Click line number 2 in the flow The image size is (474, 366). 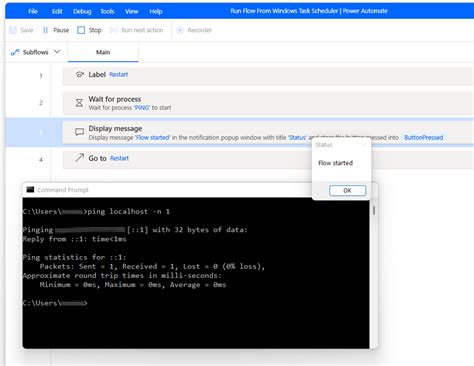pos(41,103)
